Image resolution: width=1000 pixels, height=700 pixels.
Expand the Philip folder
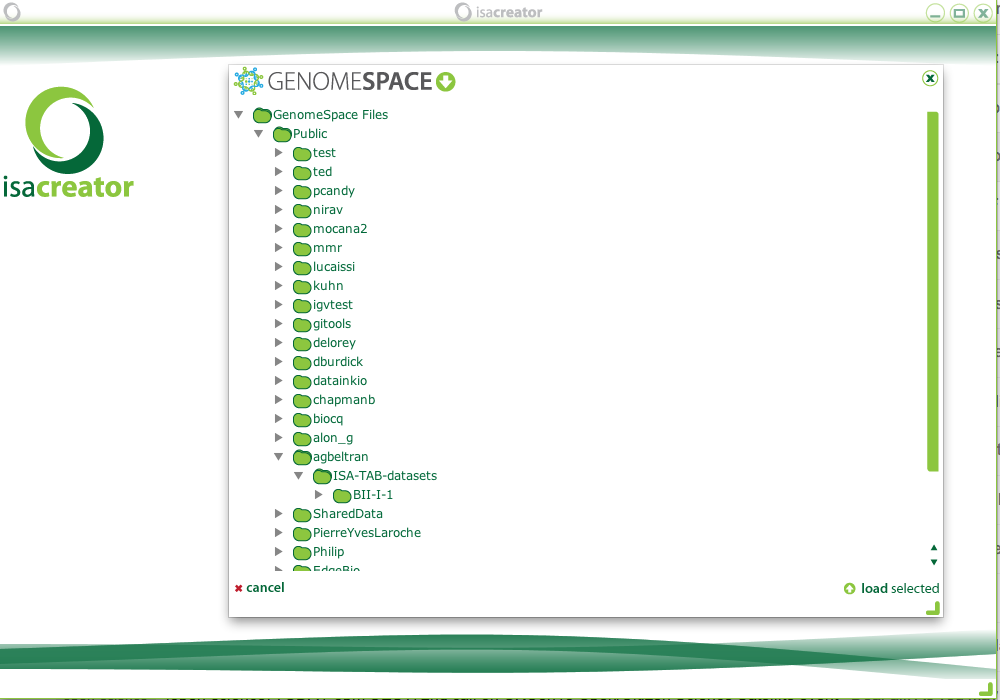(x=279, y=551)
